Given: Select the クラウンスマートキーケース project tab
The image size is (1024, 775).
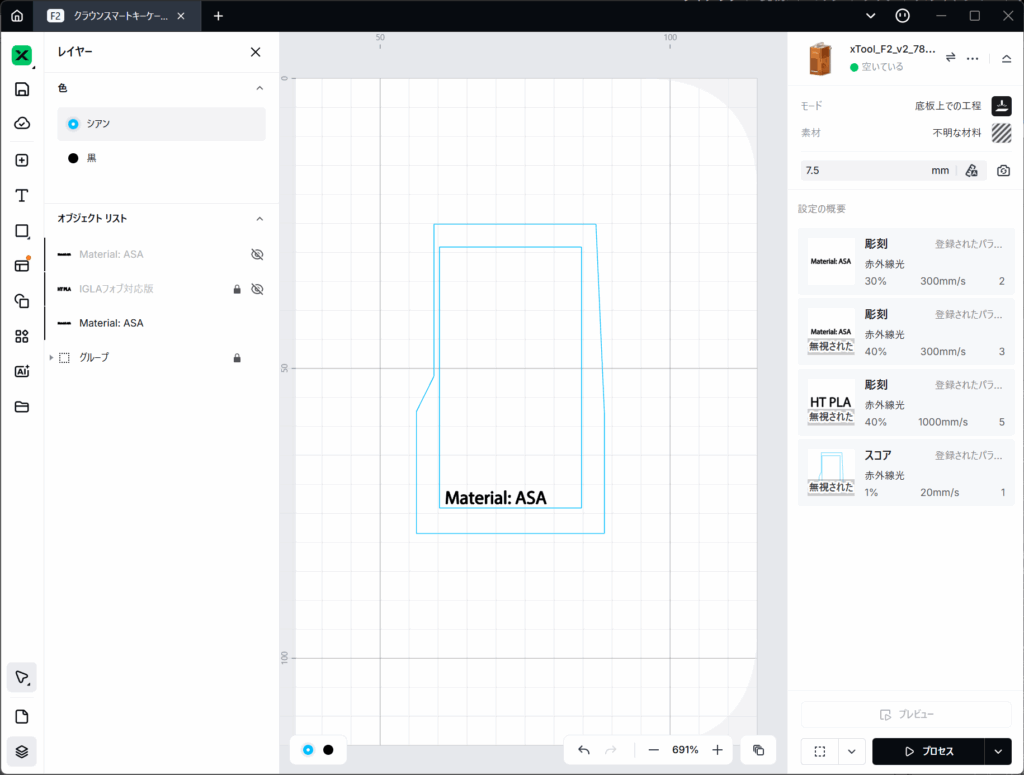Looking at the screenshot, I should tap(122, 16).
